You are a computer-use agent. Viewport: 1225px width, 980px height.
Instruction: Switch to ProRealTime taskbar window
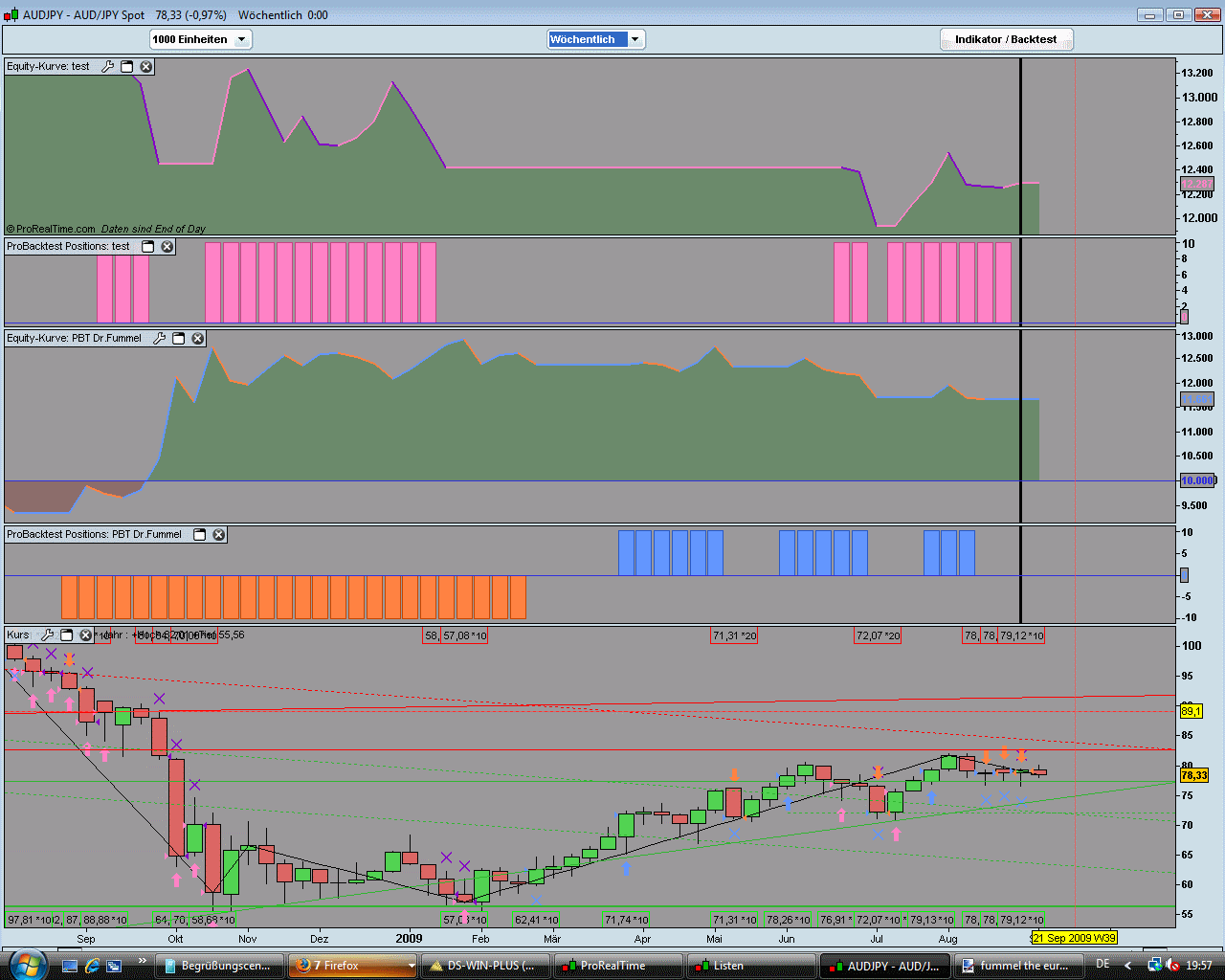click(x=619, y=966)
